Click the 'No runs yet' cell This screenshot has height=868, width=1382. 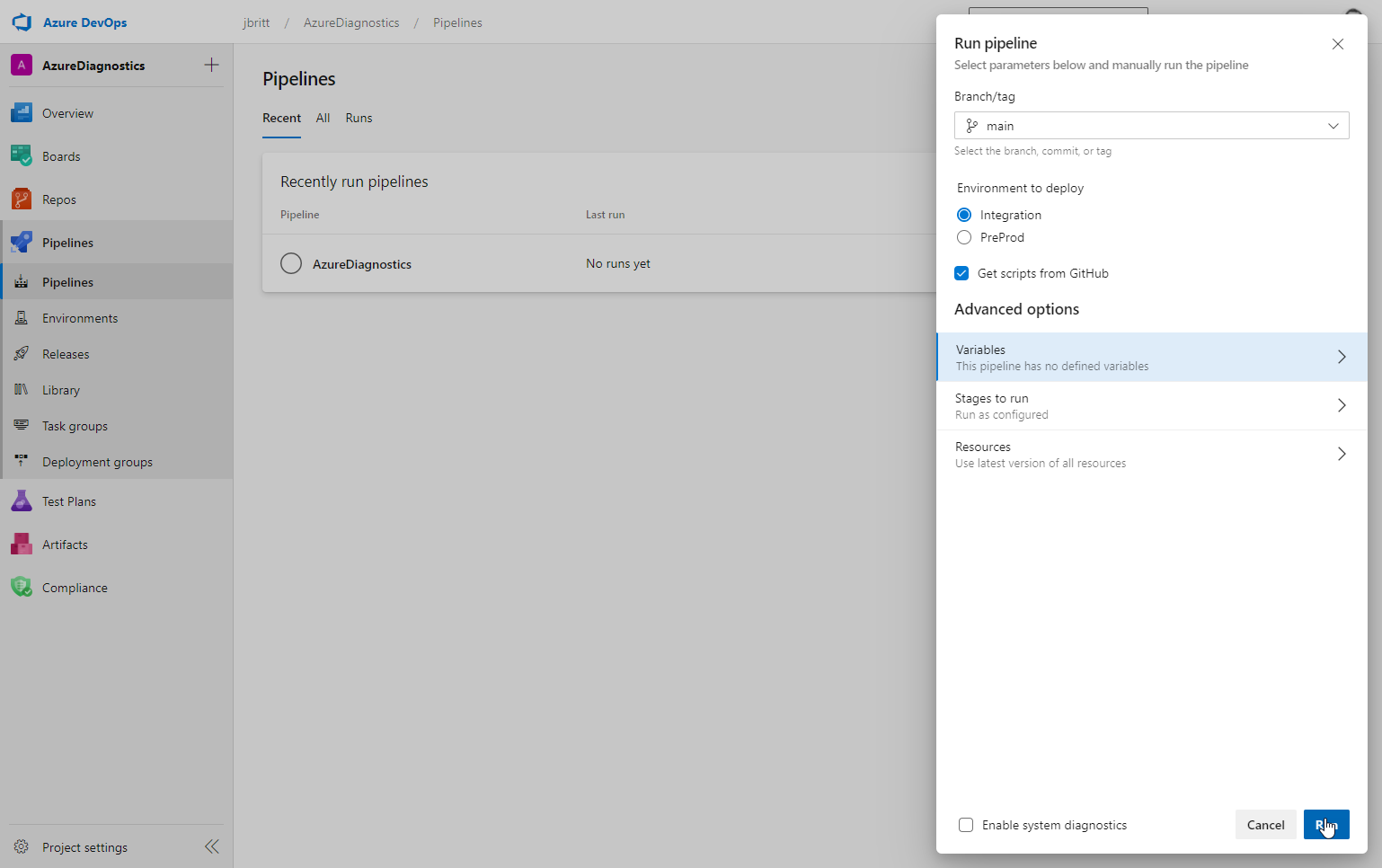[618, 263]
